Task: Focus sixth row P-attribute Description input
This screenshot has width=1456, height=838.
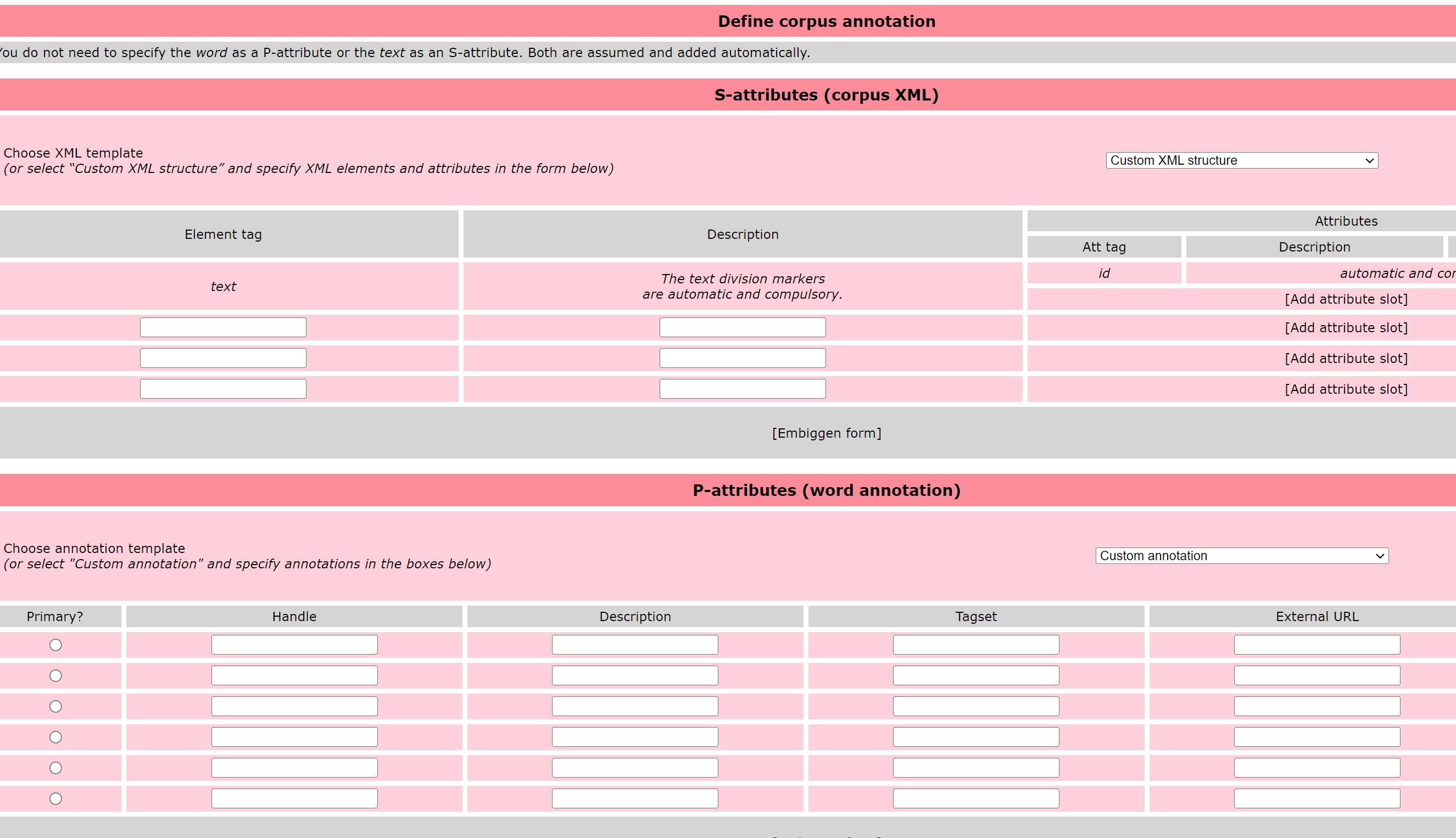Action: (635, 799)
